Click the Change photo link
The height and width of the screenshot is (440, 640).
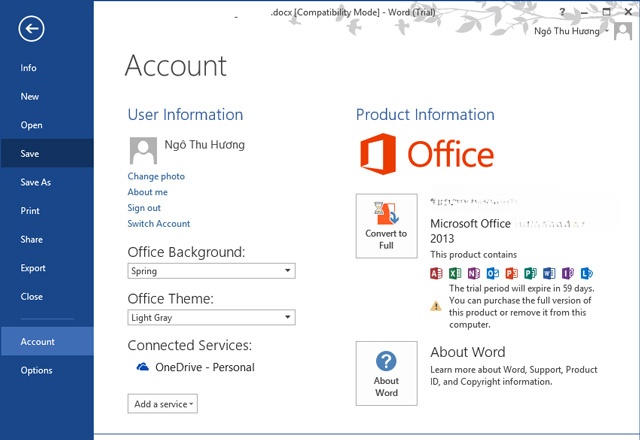click(x=156, y=176)
